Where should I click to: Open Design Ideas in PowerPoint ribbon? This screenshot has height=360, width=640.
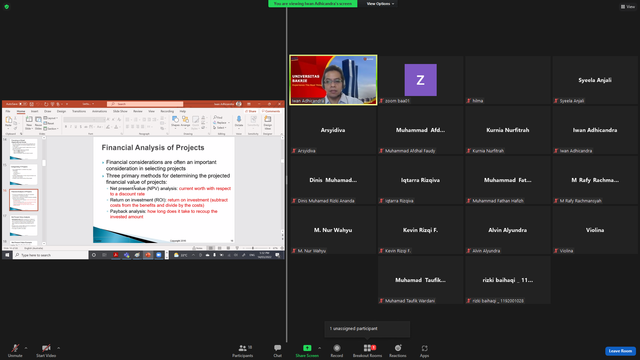coord(268,122)
